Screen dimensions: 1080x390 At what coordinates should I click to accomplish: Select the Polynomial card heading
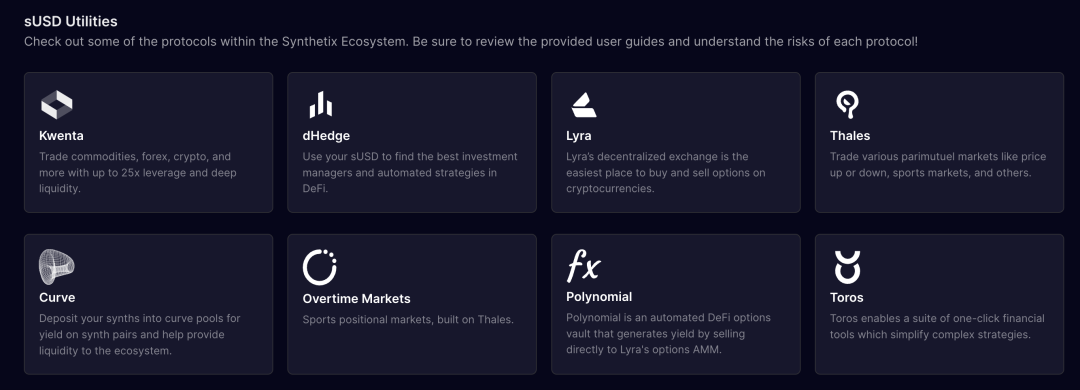coord(599,297)
